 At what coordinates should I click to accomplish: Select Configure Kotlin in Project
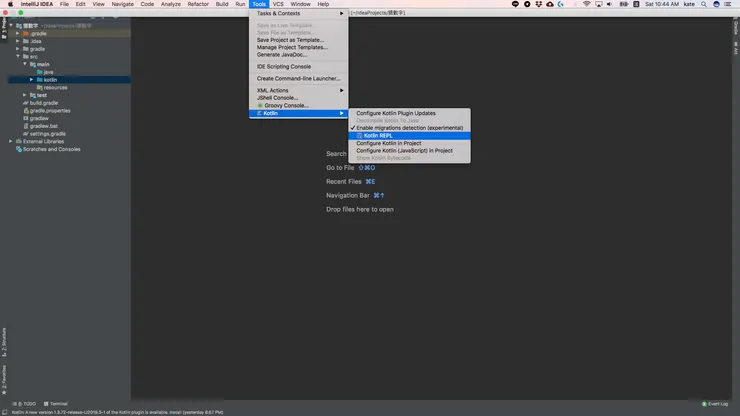tap(409, 143)
